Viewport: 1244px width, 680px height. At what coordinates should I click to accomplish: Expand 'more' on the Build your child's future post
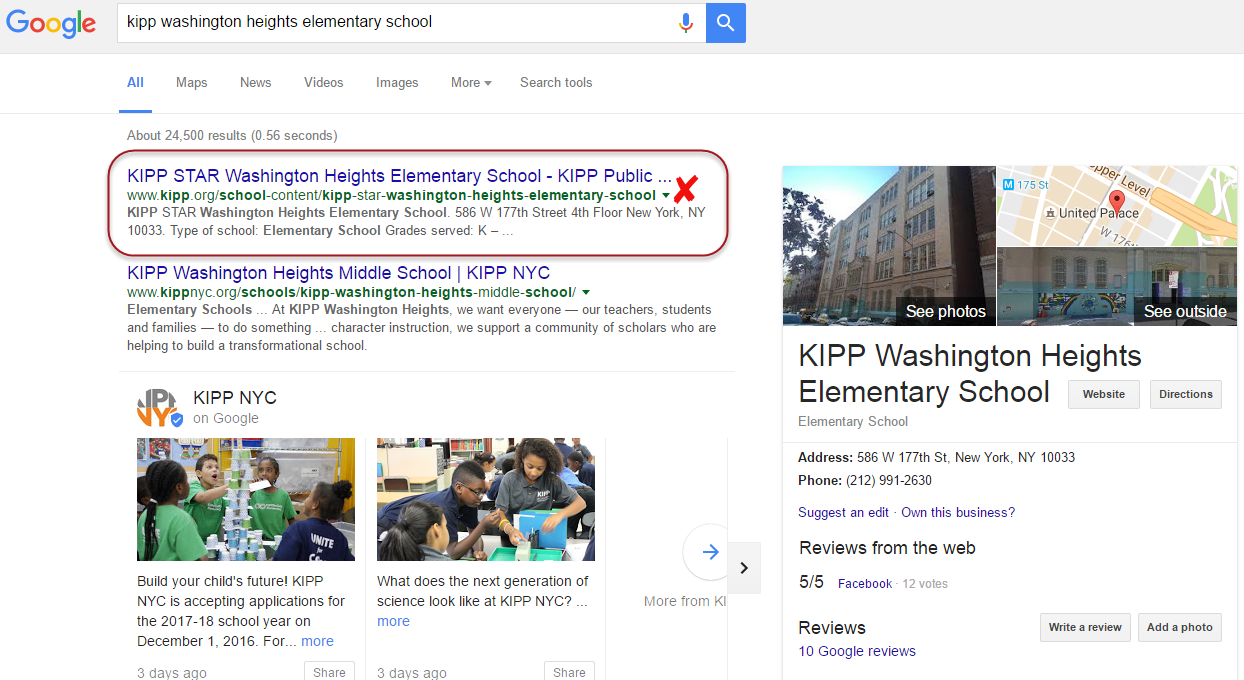317,641
